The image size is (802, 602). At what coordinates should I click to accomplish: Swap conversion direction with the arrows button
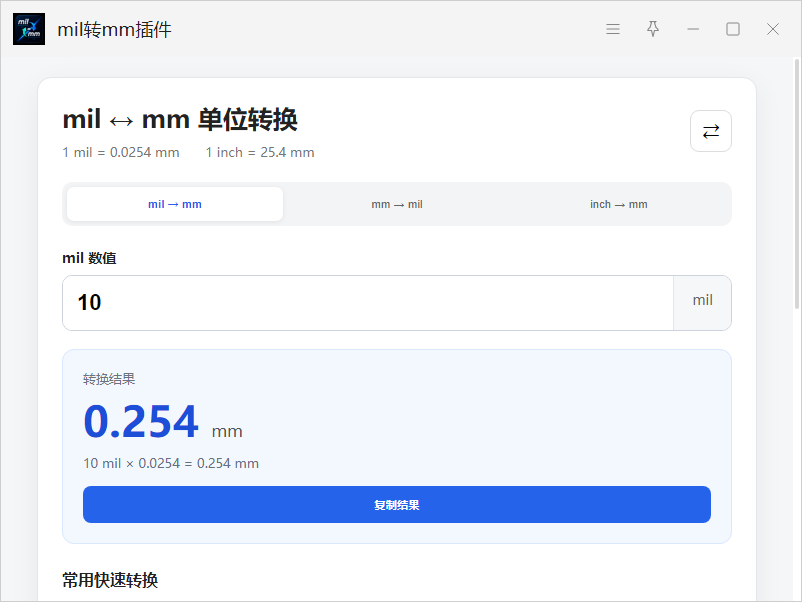pyautogui.click(x=711, y=131)
